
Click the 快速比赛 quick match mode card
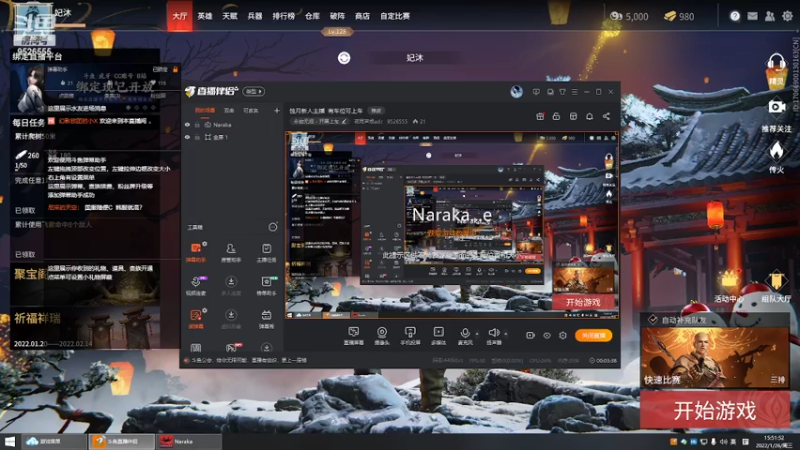(715, 357)
